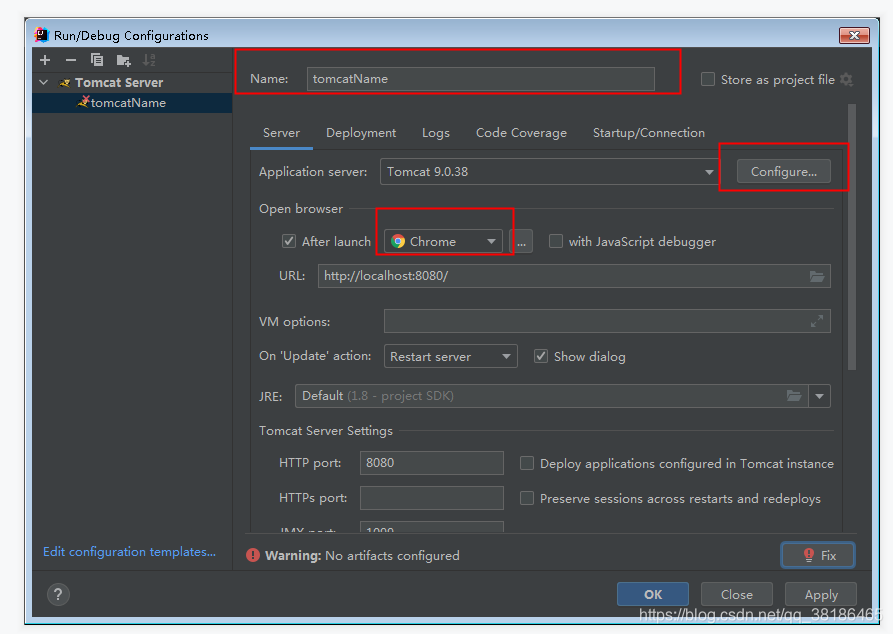Browse JRE folder icon

[794, 396]
